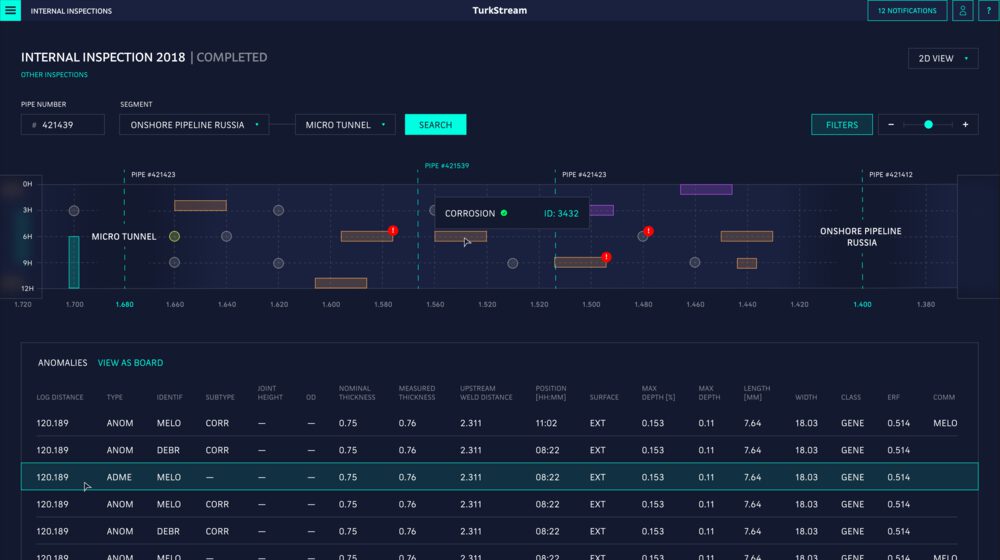The height and width of the screenshot is (560, 1000).
Task: Open the Micro Tunnel dropdown
Action: (344, 125)
